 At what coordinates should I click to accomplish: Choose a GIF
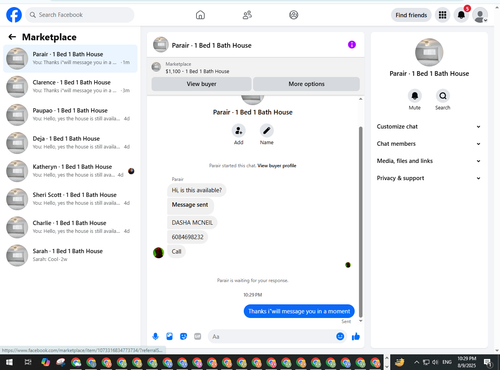point(198,337)
